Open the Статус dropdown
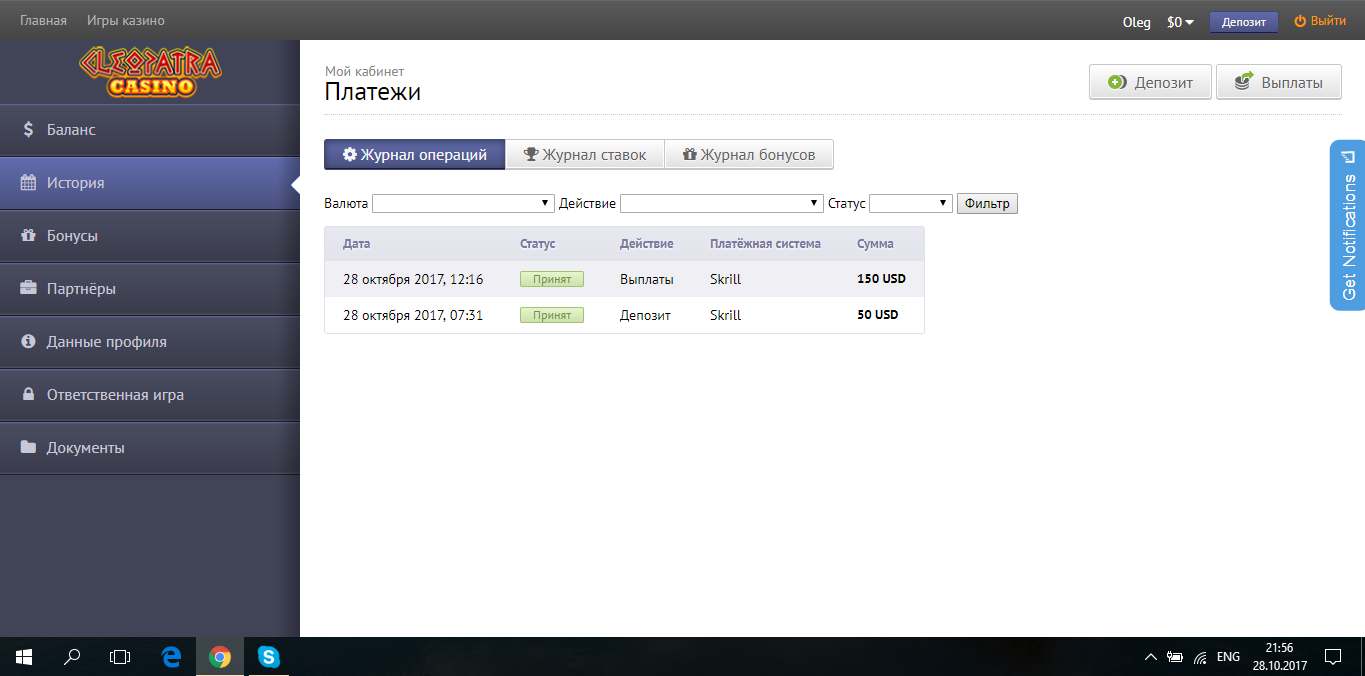 pos(911,203)
